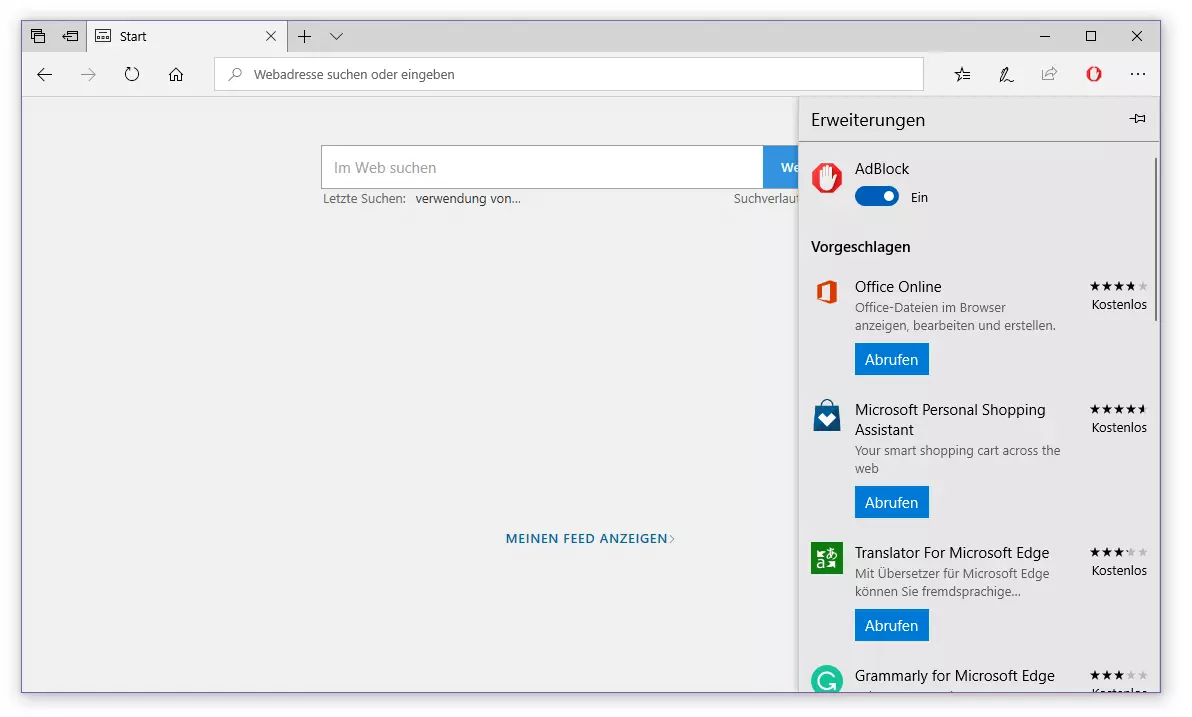Go forward to next page

[x=88, y=74]
